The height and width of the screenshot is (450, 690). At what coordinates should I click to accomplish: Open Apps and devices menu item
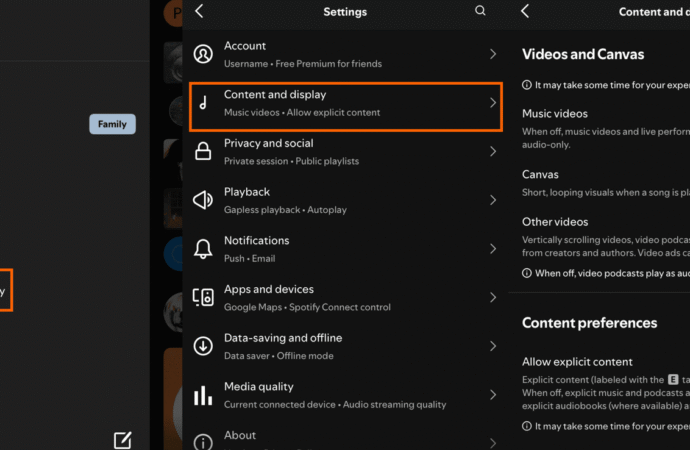click(x=345, y=297)
